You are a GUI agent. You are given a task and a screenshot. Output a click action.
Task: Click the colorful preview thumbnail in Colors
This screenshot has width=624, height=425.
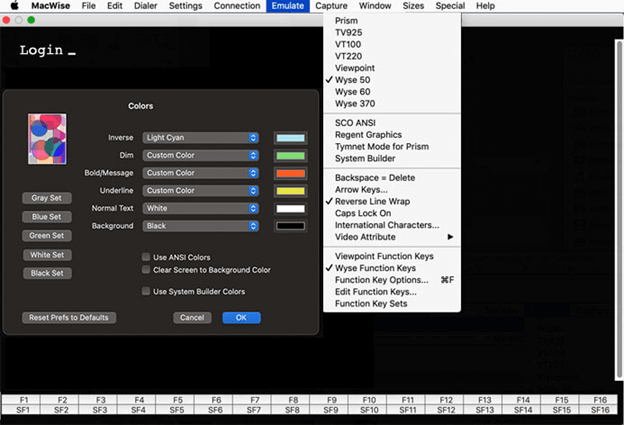coord(47,139)
